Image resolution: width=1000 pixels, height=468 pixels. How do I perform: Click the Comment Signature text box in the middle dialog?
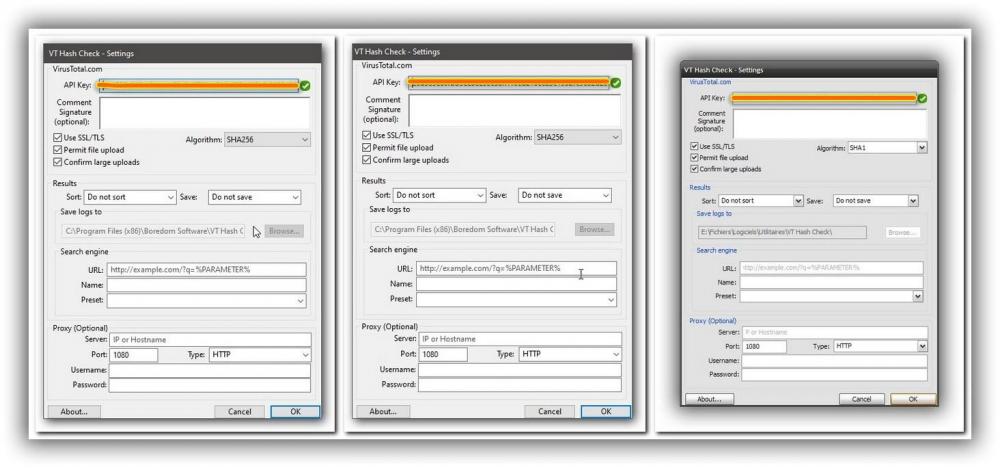click(x=514, y=111)
